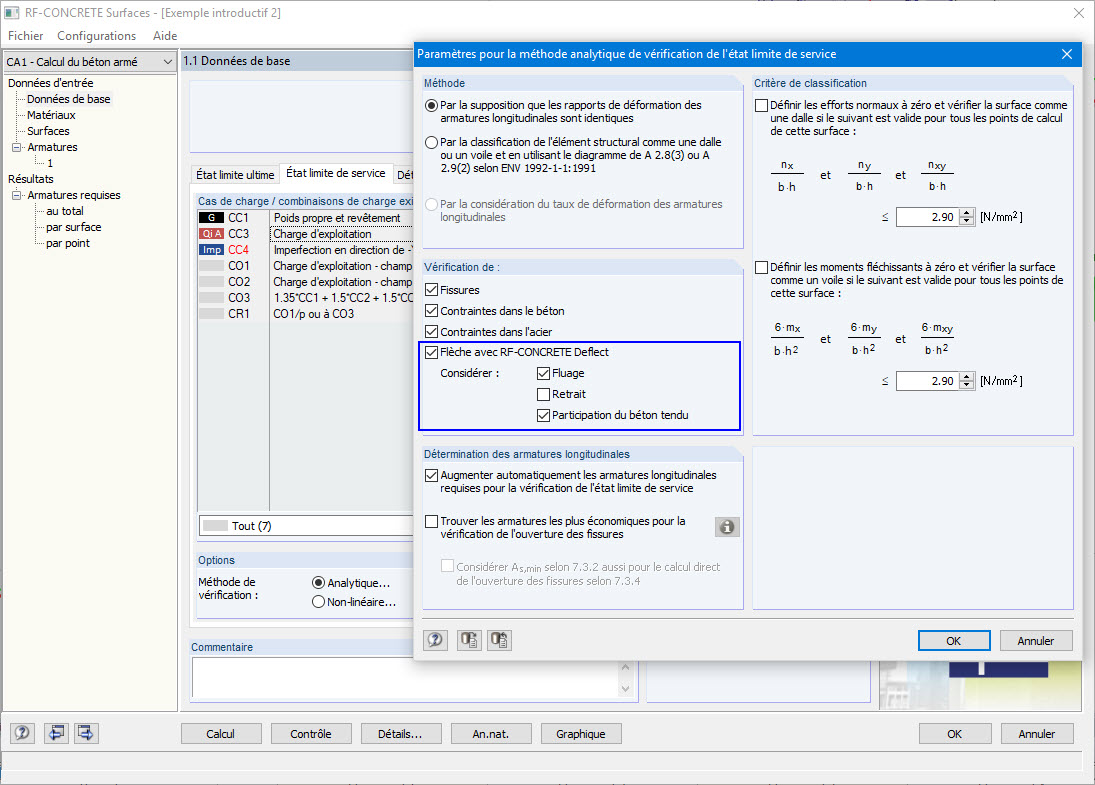This screenshot has height=785, width=1095.
Task: Select method by classification as slab or wall
Action: coord(432,142)
